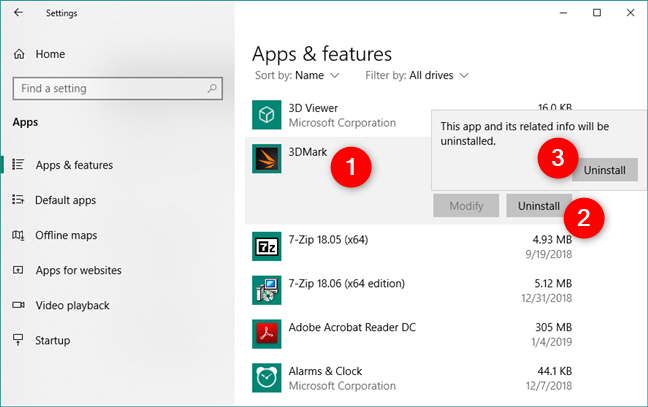This screenshot has width=648, height=407.
Task: Open Apps for websites section
Action: (79, 270)
